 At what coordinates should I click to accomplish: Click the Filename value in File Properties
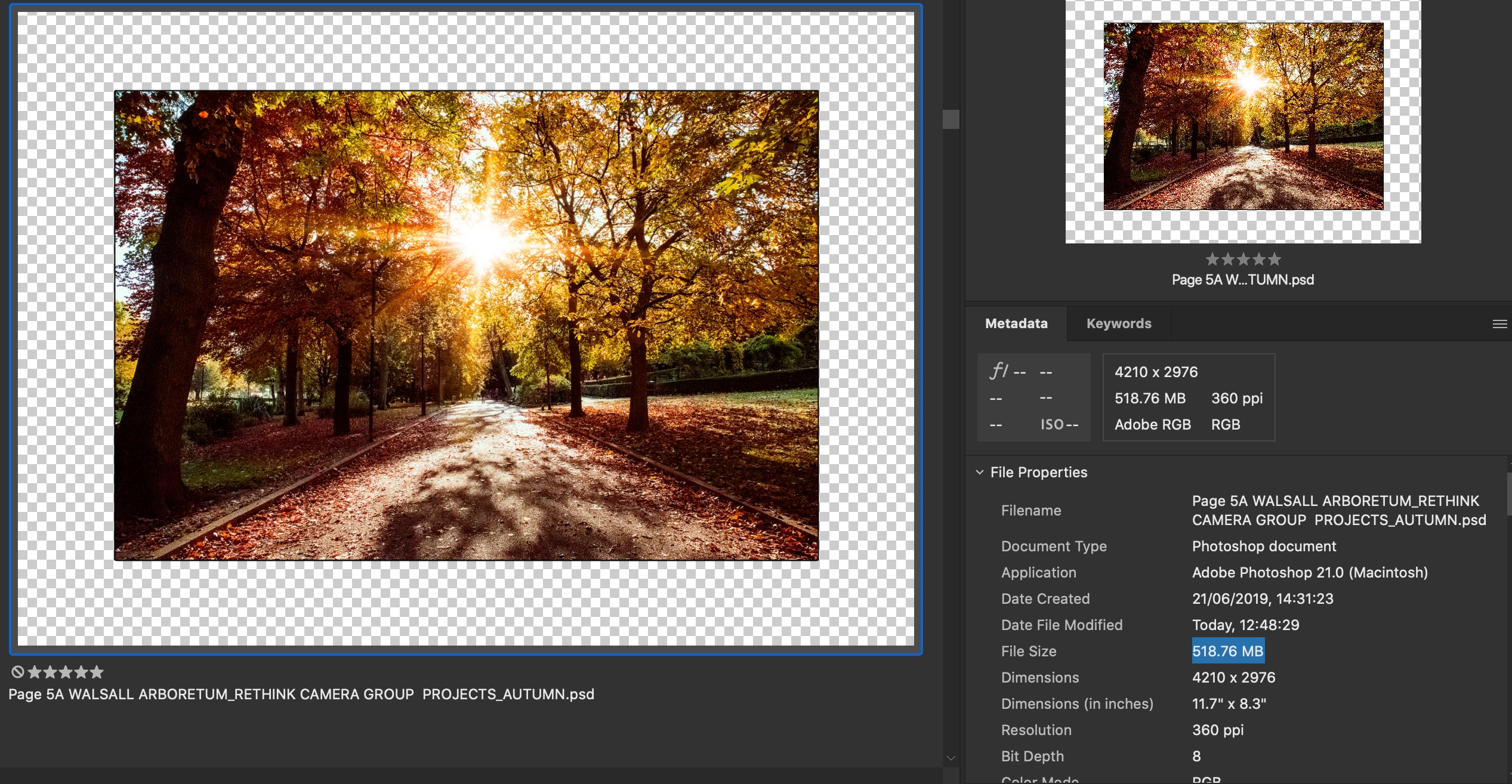pos(1338,510)
